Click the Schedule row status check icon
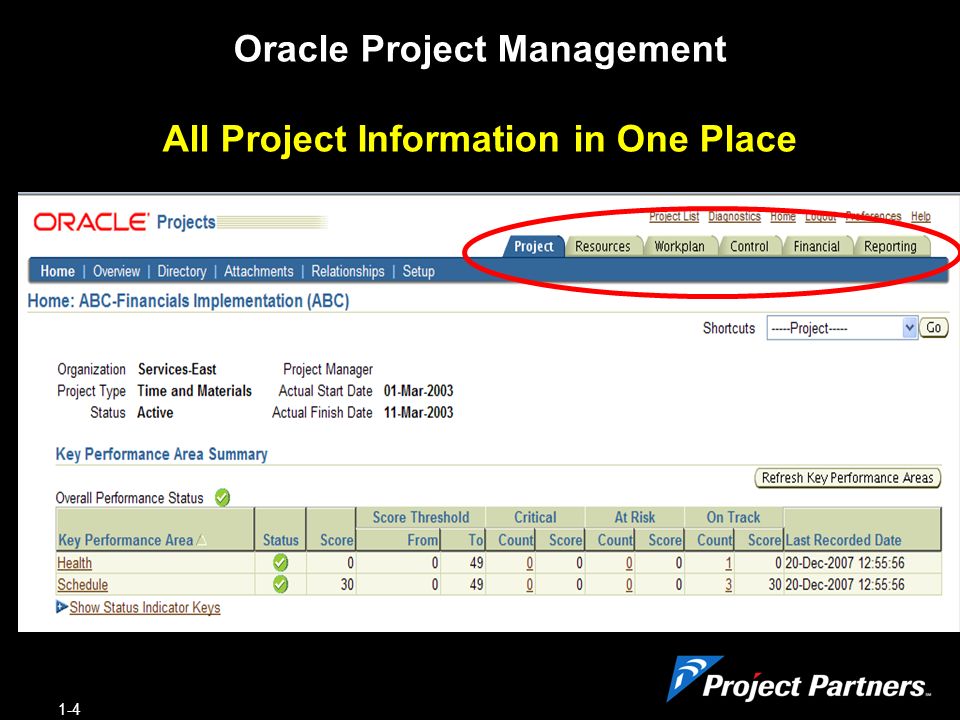The height and width of the screenshot is (720, 960). [x=280, y=584]
